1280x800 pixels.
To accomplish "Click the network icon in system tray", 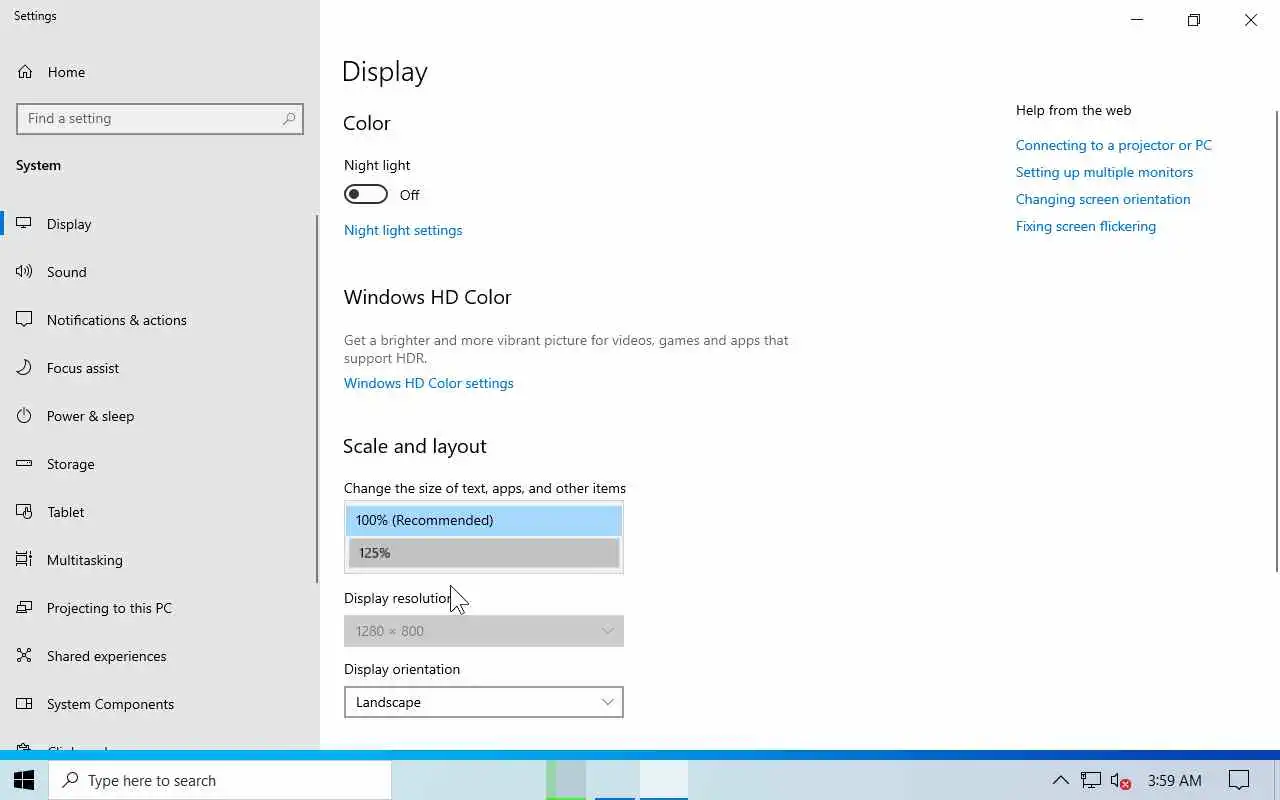I will point(1091,780).
